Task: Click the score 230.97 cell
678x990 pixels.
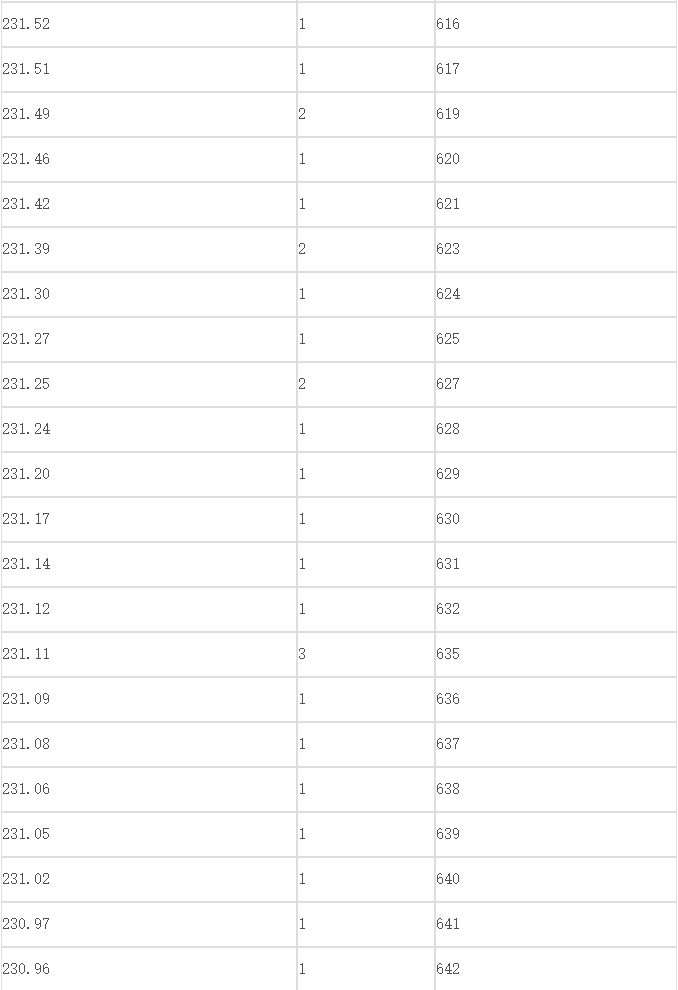Action: tap(149, 924)
